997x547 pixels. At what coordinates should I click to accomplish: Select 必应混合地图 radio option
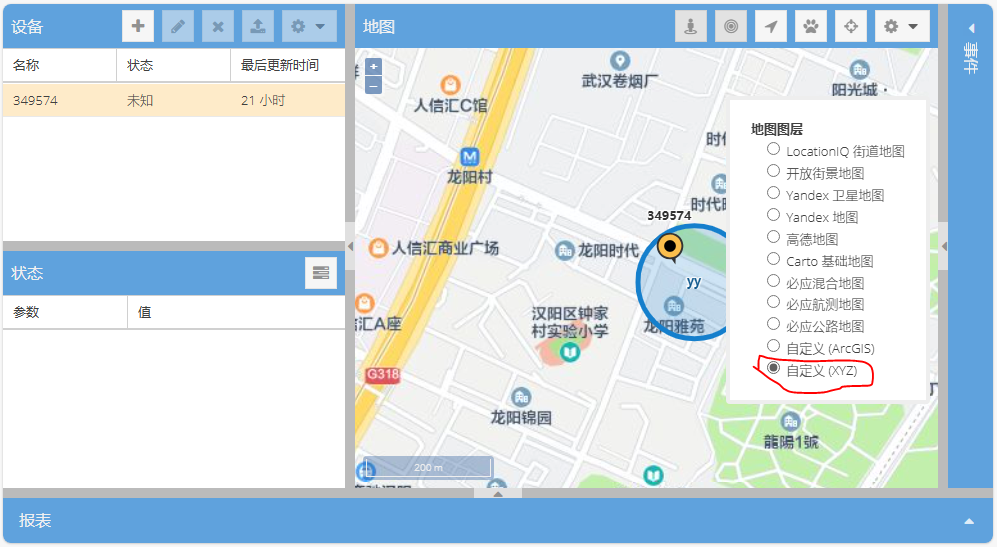(x=773, y=280)
